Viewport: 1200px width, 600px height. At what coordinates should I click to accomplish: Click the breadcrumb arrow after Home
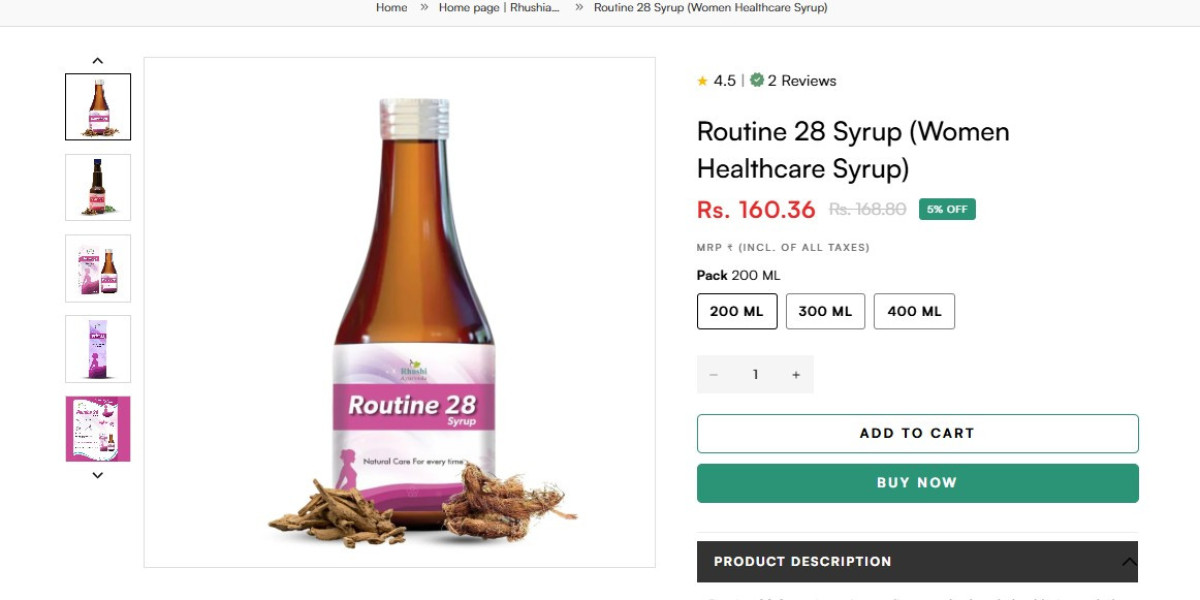tap(423, 7)
